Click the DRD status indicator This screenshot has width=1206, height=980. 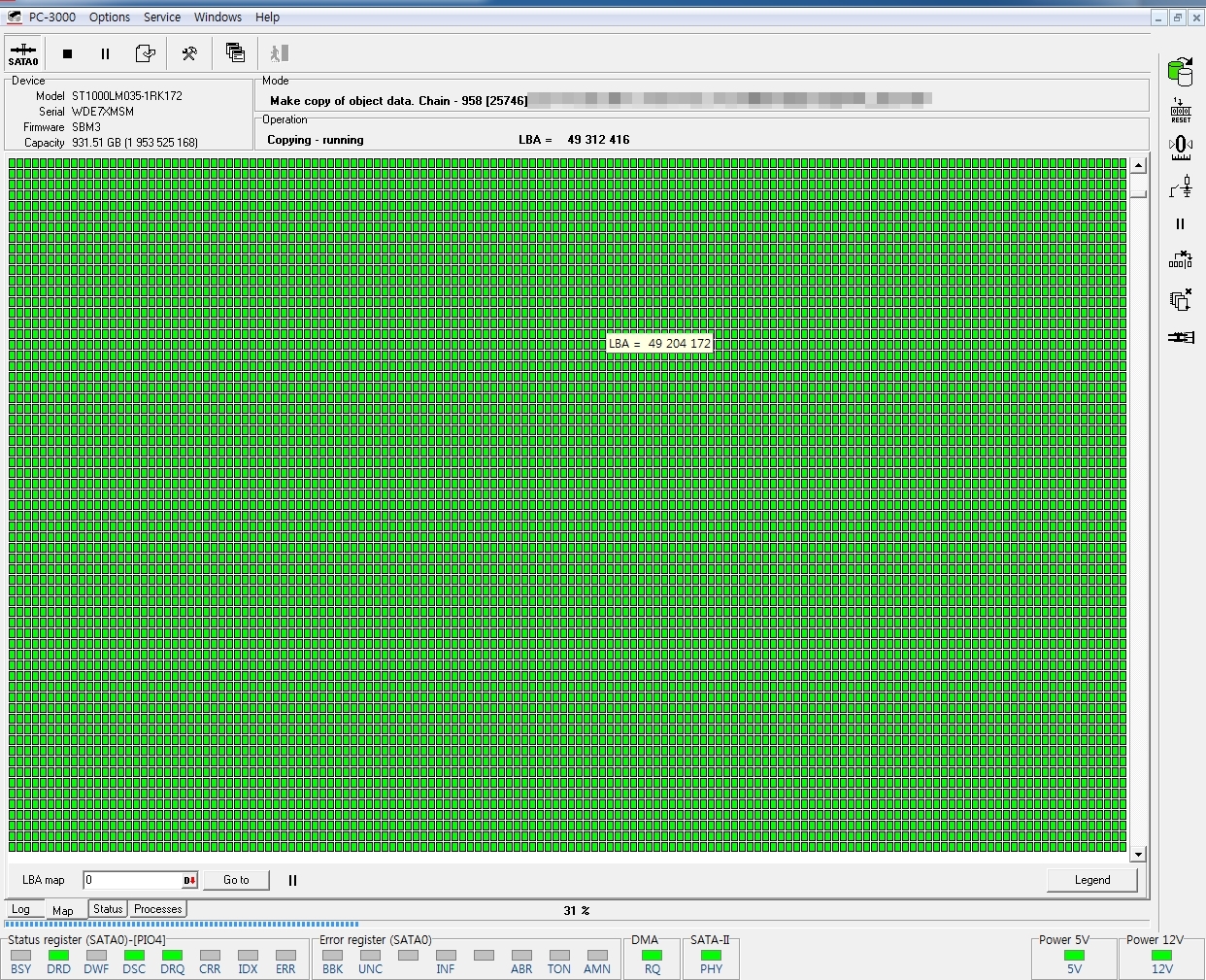(x=58, y=956)
